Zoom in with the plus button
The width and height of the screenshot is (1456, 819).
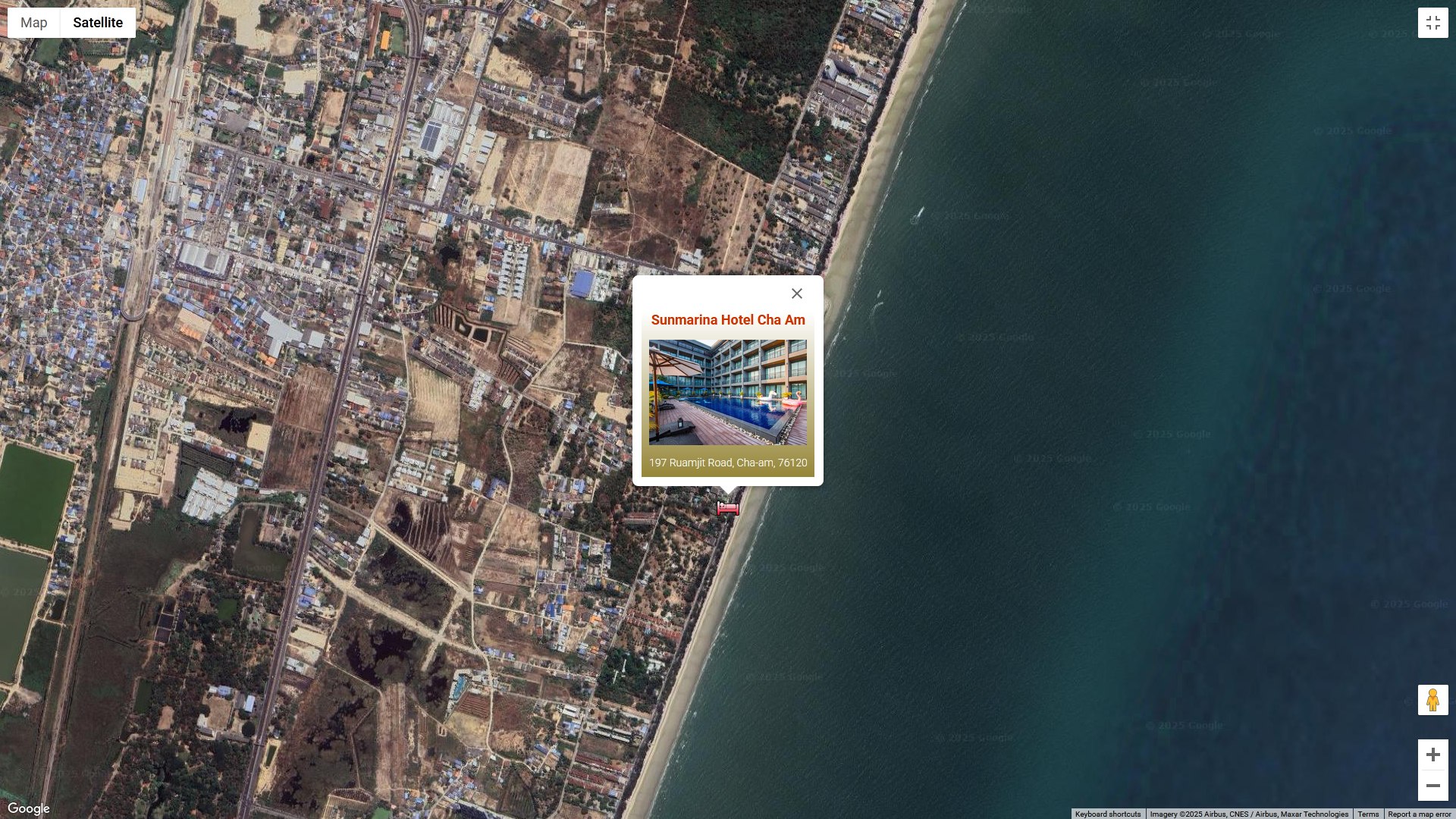point(1432,755)
